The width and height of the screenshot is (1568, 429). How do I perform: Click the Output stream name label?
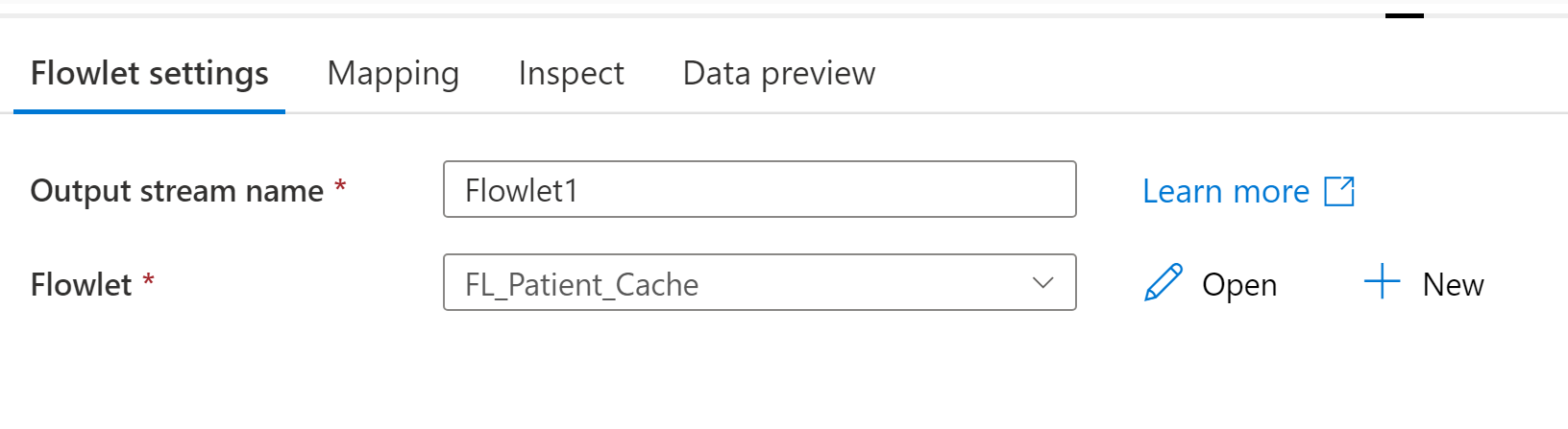177,191
